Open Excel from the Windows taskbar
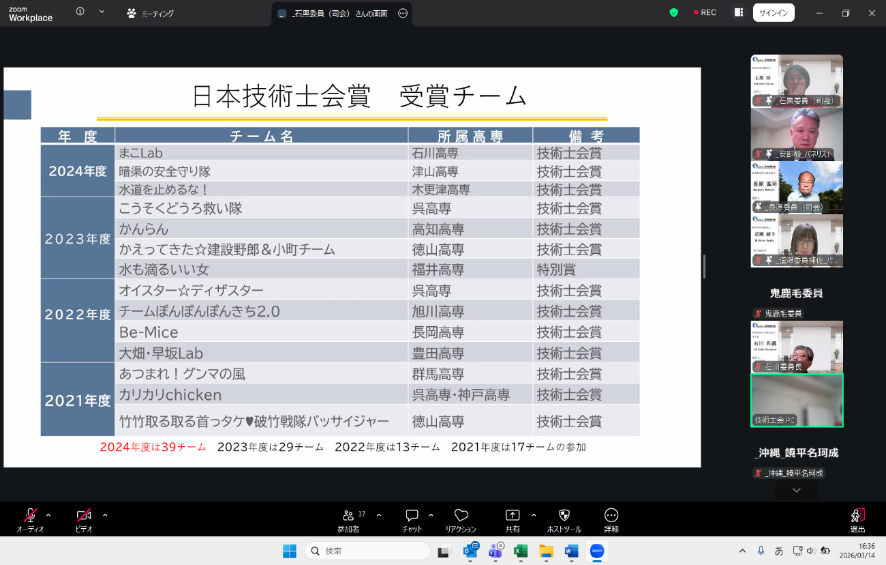The height and width of the screenshot is (565, 886). coord(521,551)
